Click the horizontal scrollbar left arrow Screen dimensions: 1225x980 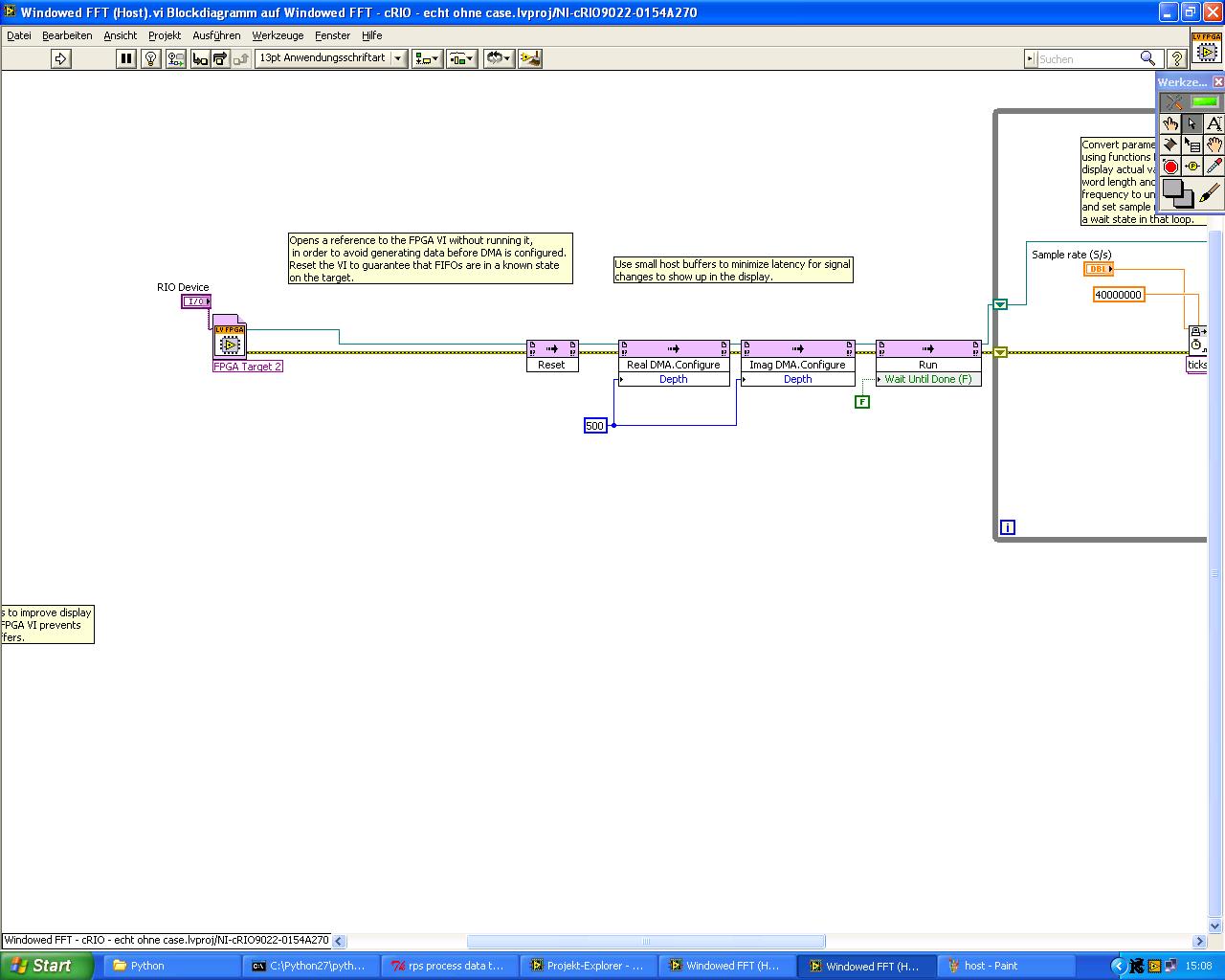coord(339,941)
